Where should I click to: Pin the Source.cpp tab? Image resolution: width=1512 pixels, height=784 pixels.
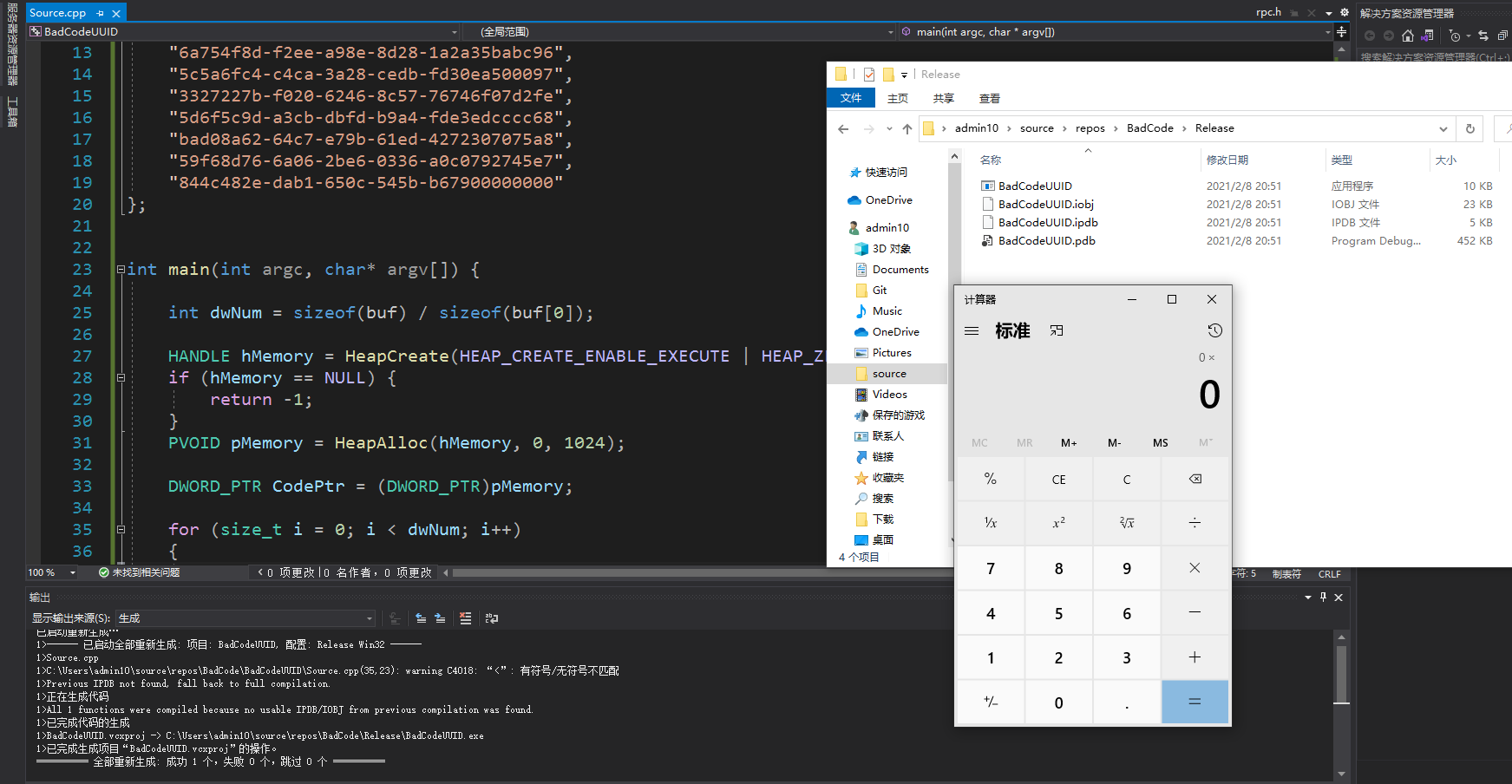[101, 13]
